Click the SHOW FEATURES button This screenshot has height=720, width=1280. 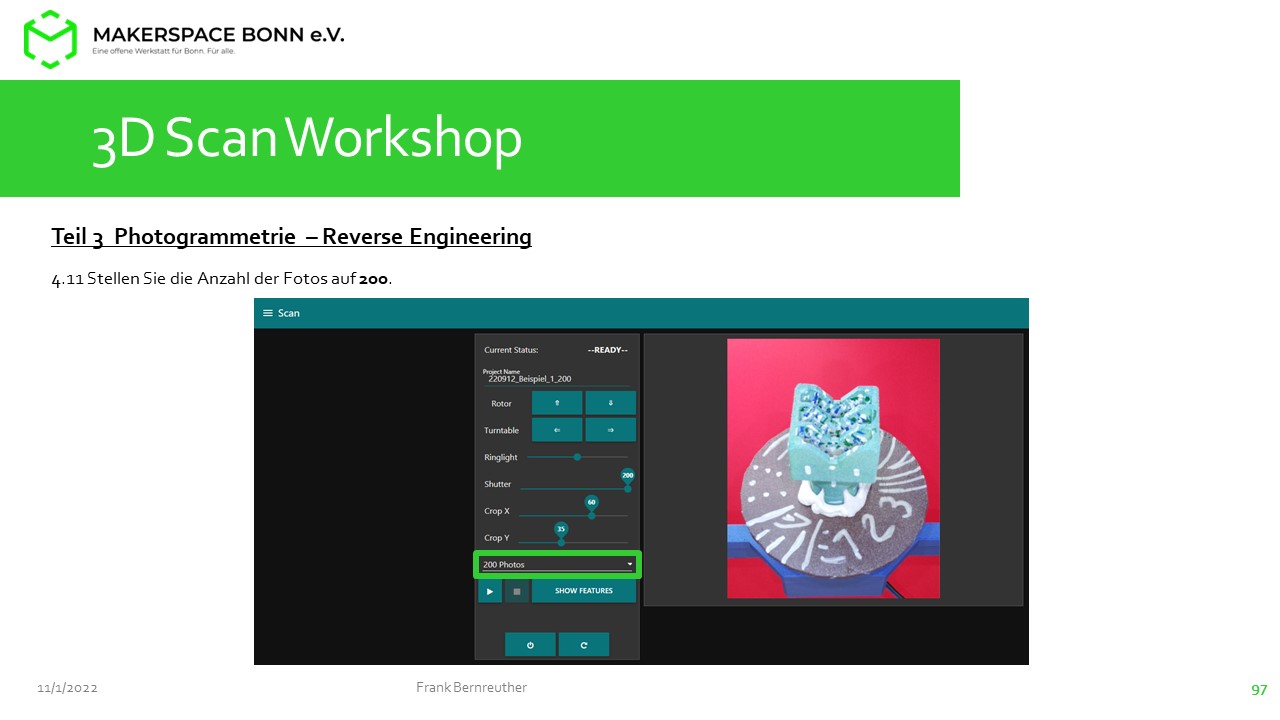pos(584,591)
